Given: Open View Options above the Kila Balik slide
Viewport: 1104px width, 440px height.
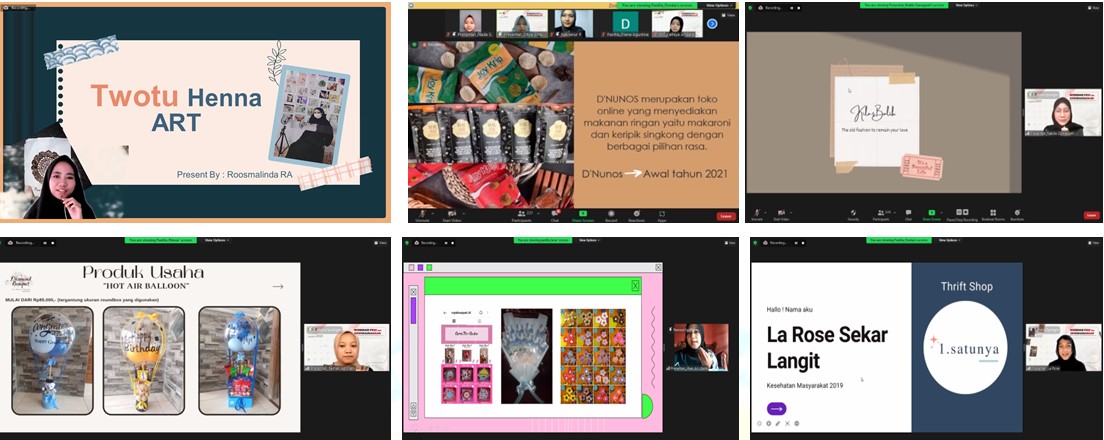Looking at the screenshot, I should (966, 4).
